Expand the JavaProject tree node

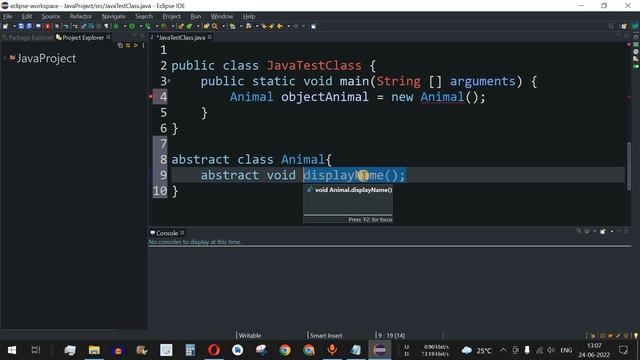point(4,58)
